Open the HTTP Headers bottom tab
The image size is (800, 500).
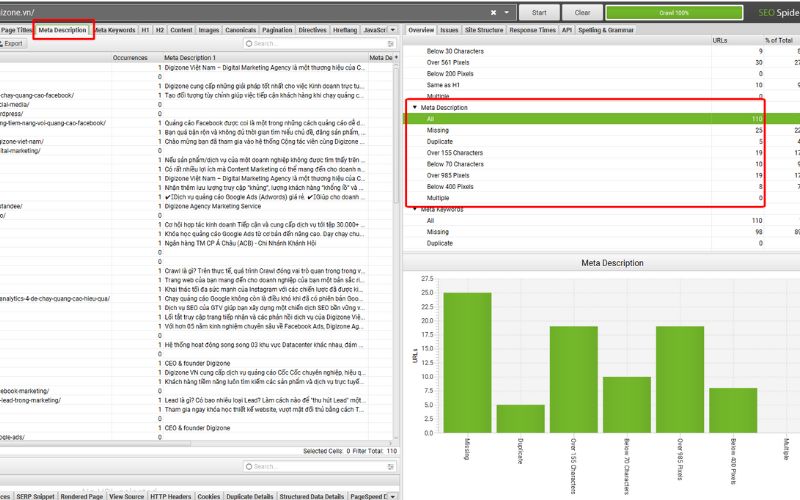click(x=170, y=496)
